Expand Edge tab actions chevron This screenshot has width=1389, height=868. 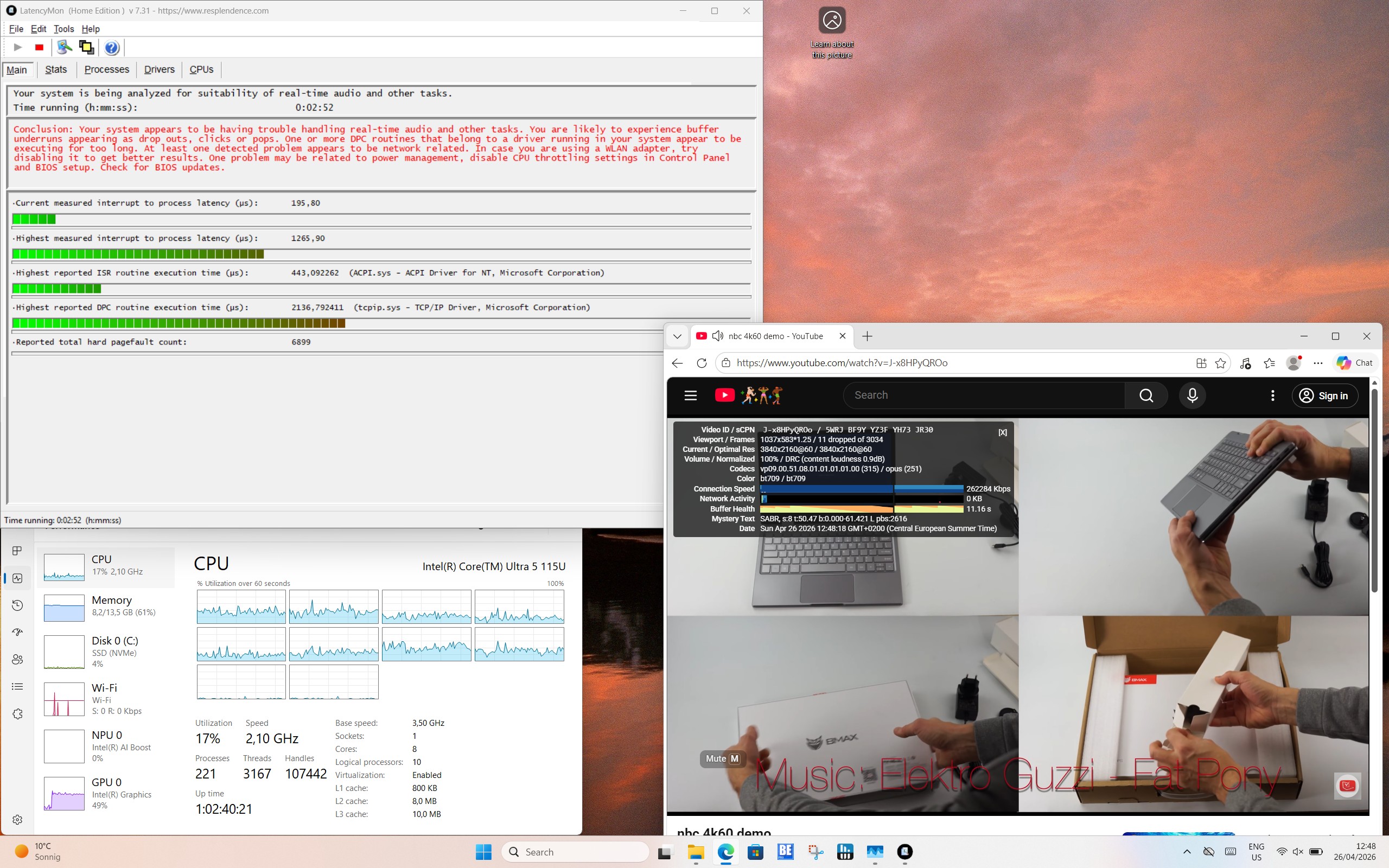(677, 336)
